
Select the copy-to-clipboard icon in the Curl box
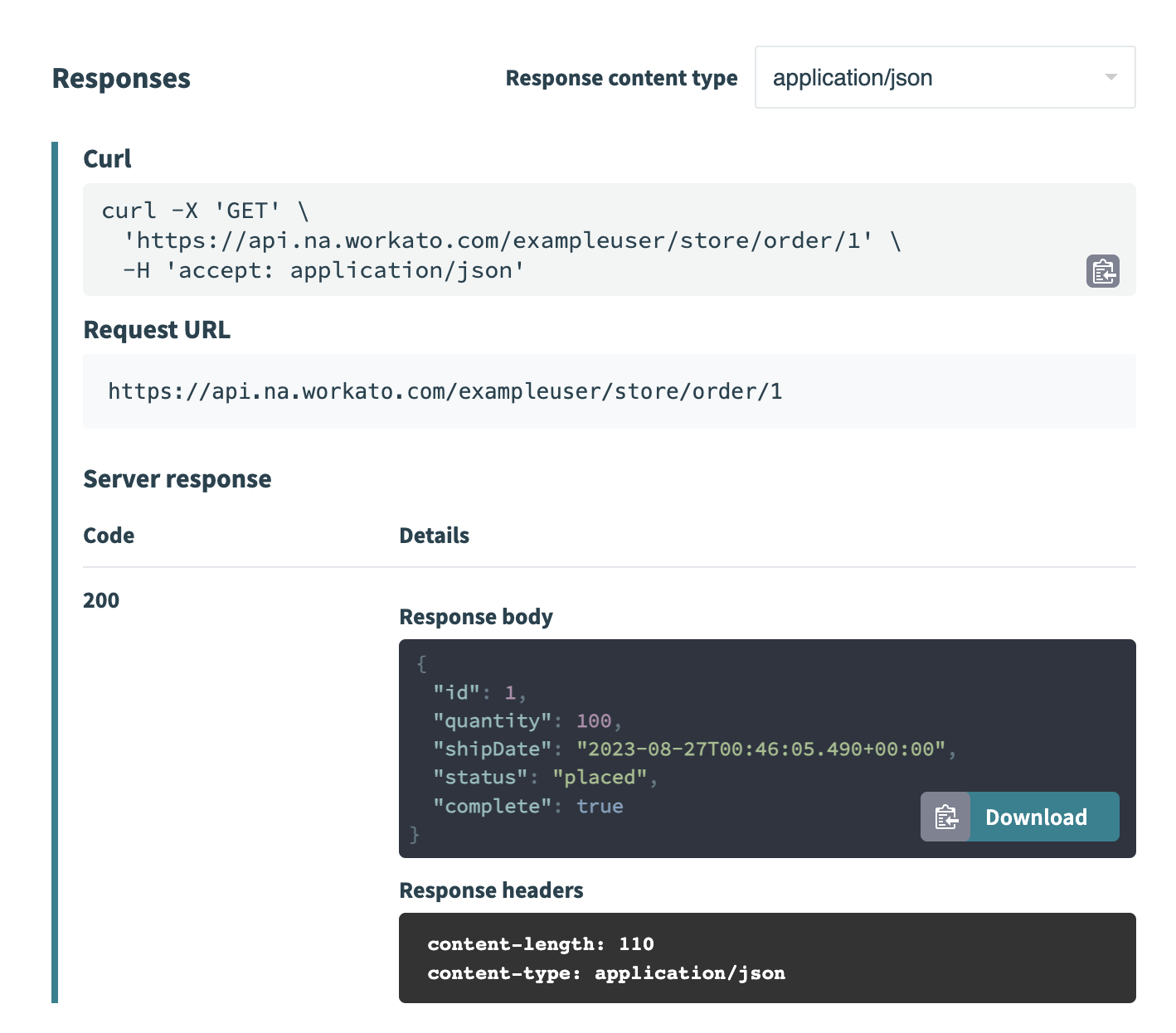pos(1103,271)
